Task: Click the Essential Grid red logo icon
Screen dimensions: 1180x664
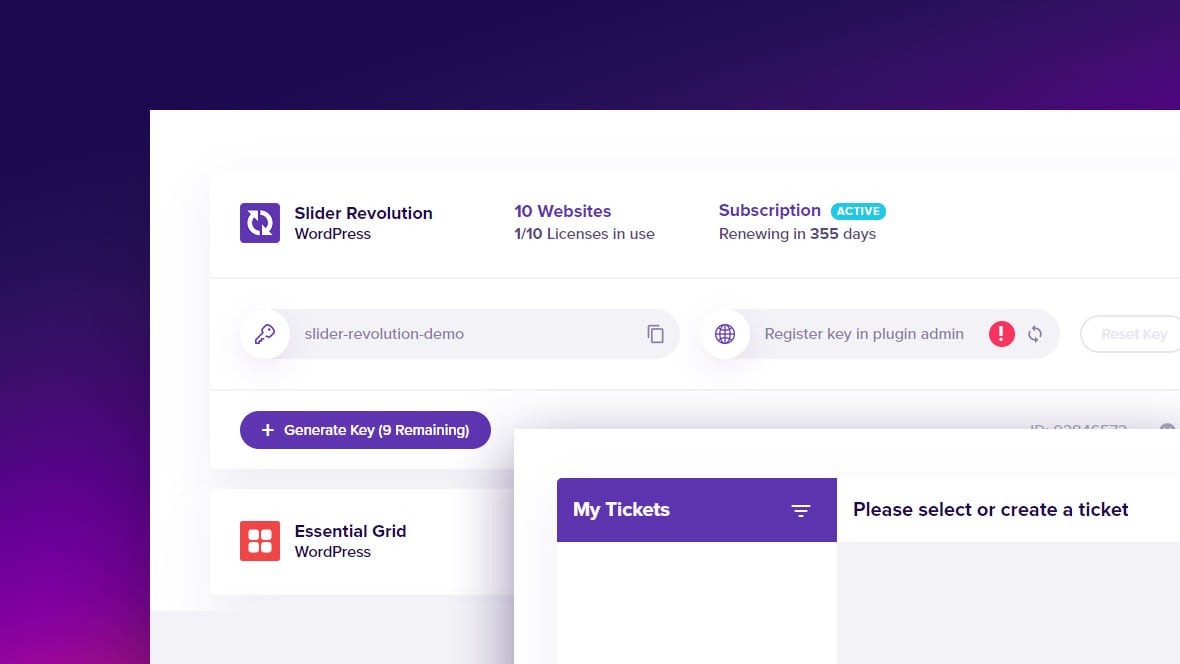Action: (260, 541)
